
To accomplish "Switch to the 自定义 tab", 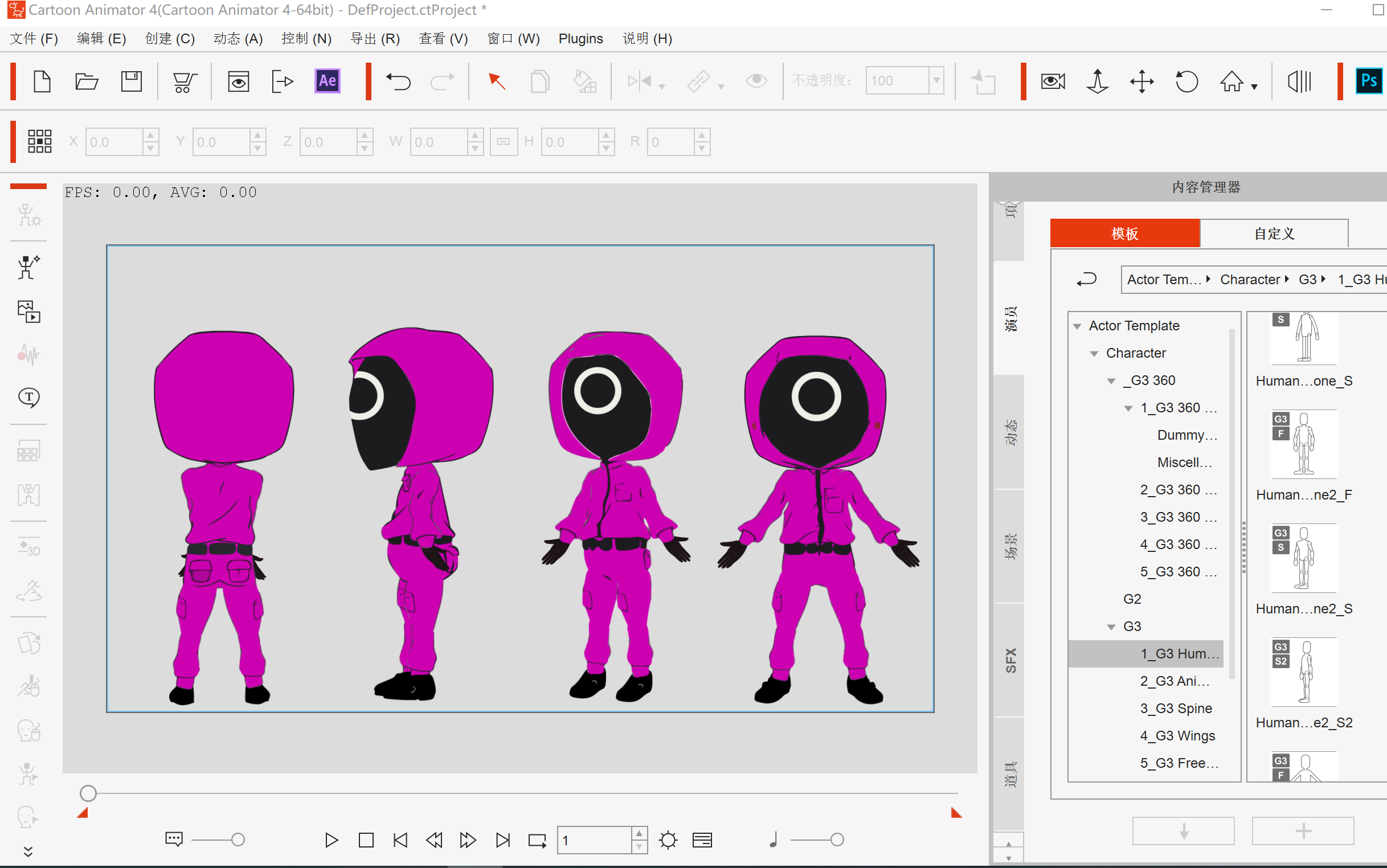I will click(x=1273, y=234).
